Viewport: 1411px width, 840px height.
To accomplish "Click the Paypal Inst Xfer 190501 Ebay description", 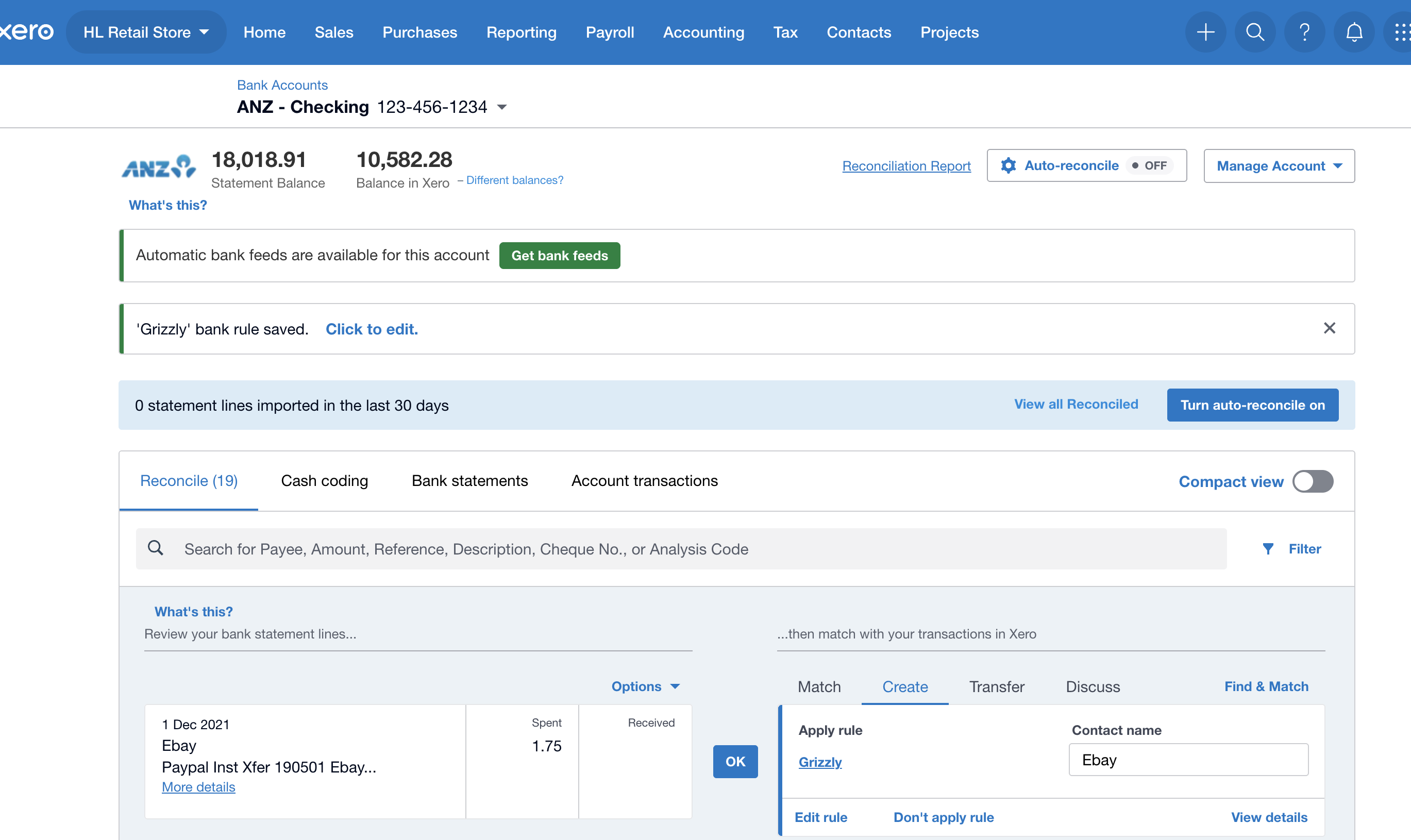I will coord(269,767).
